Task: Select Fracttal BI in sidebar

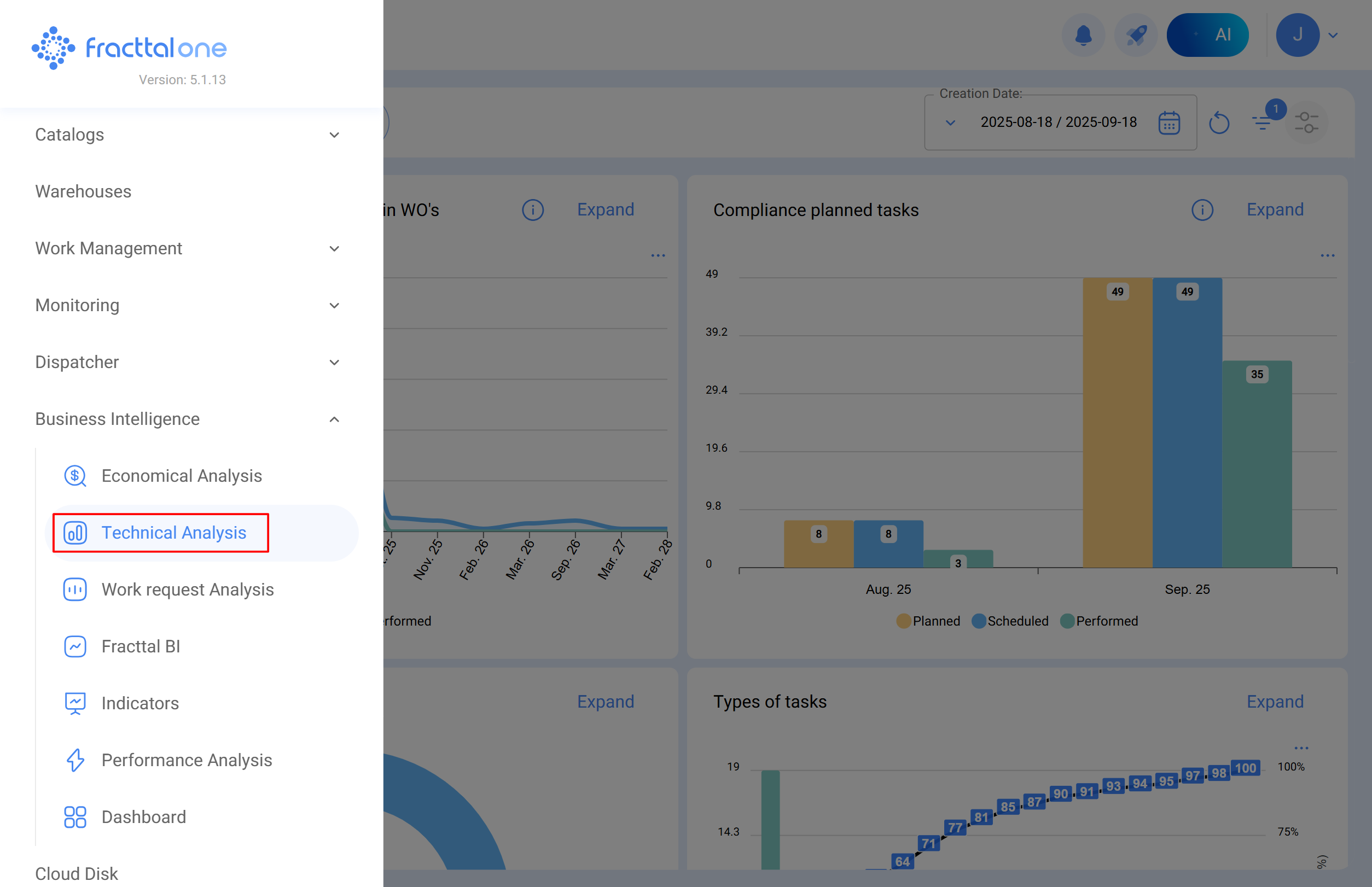Action: (x=141, y=646)
